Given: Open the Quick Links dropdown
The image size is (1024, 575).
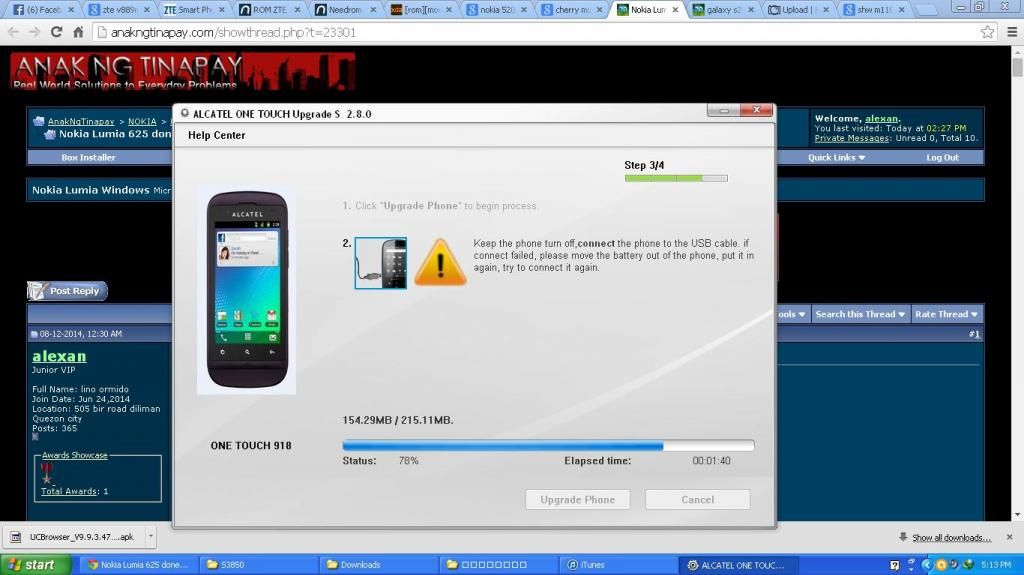Looking at the screenshot, I should tap(837, 157).
